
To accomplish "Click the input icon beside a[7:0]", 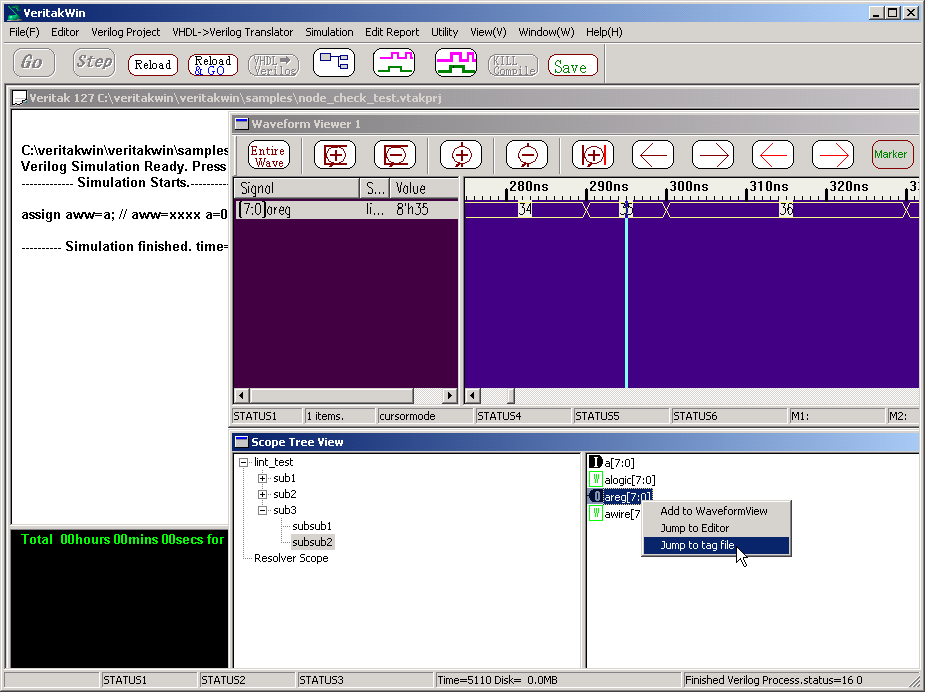I will click(596, 463).
